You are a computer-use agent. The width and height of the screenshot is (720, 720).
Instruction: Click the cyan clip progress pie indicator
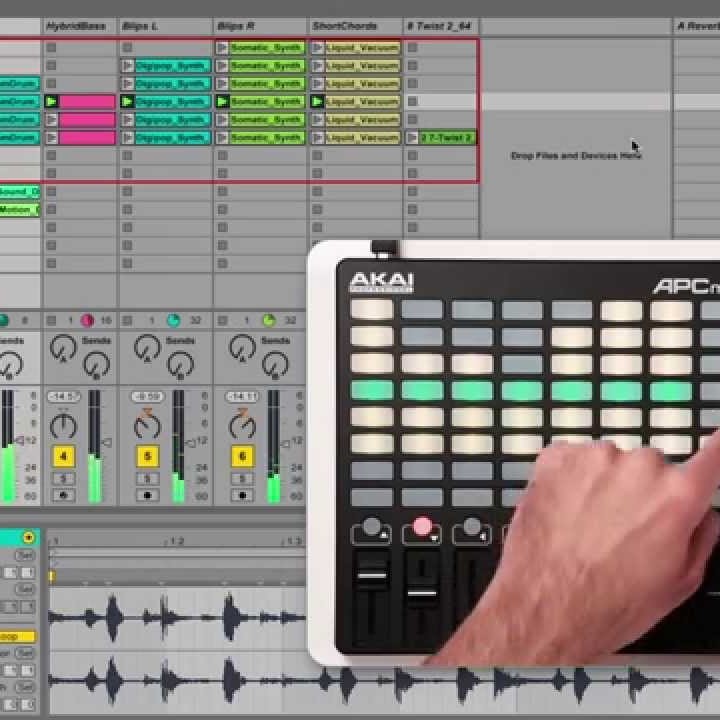pos(174,320)
